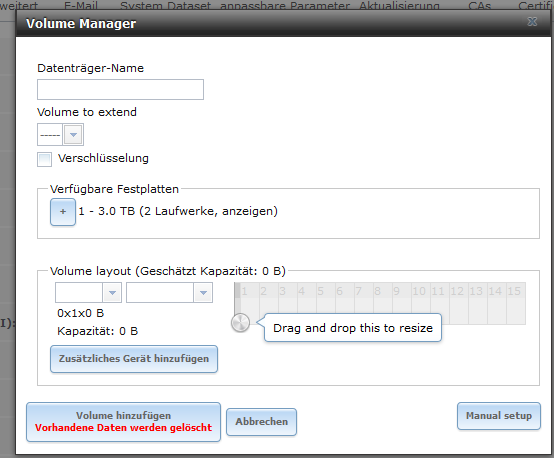554x458 pixels.
Task: Click Abbrechen to cancel
Action: click(x=261, y=422)
